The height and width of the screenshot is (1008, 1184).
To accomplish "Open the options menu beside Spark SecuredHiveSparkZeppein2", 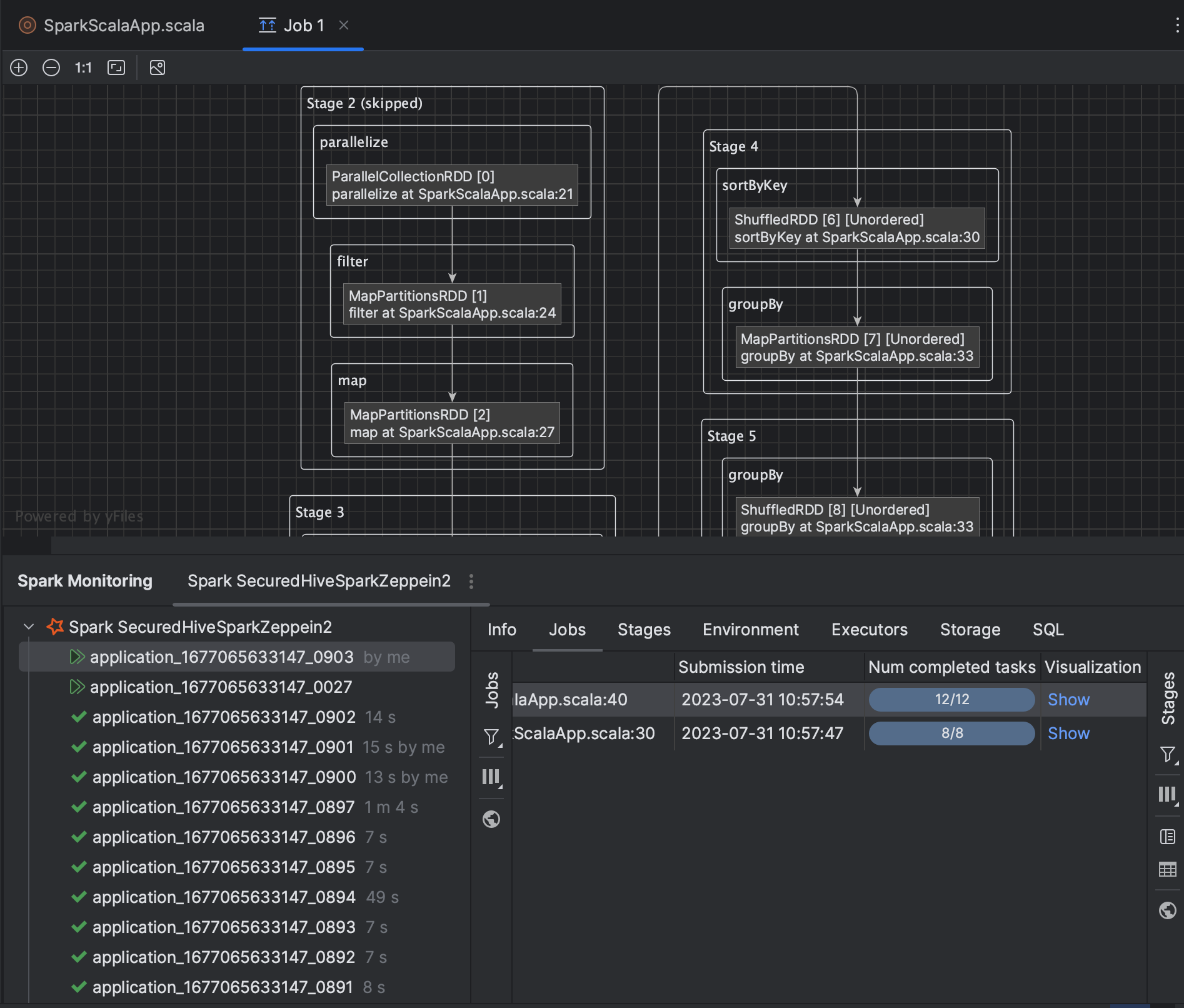I will pyautogui.click(x=471, y=582).
